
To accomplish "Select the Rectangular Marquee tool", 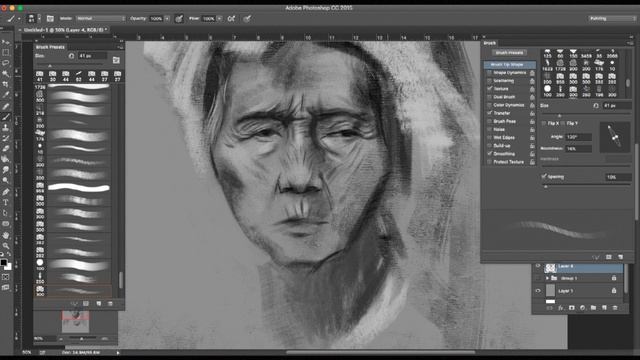I will pyautogui.click(x=5, y=53).
